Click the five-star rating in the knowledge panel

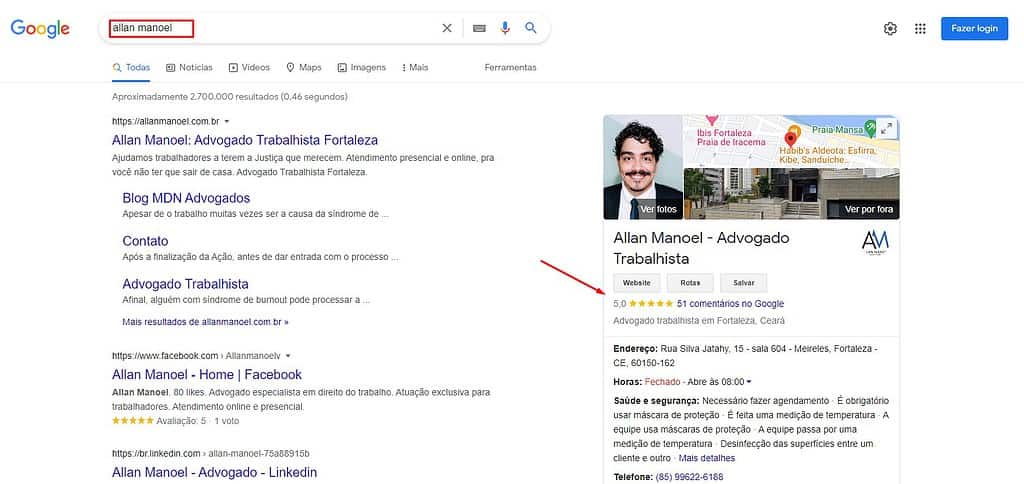(650, 304)
